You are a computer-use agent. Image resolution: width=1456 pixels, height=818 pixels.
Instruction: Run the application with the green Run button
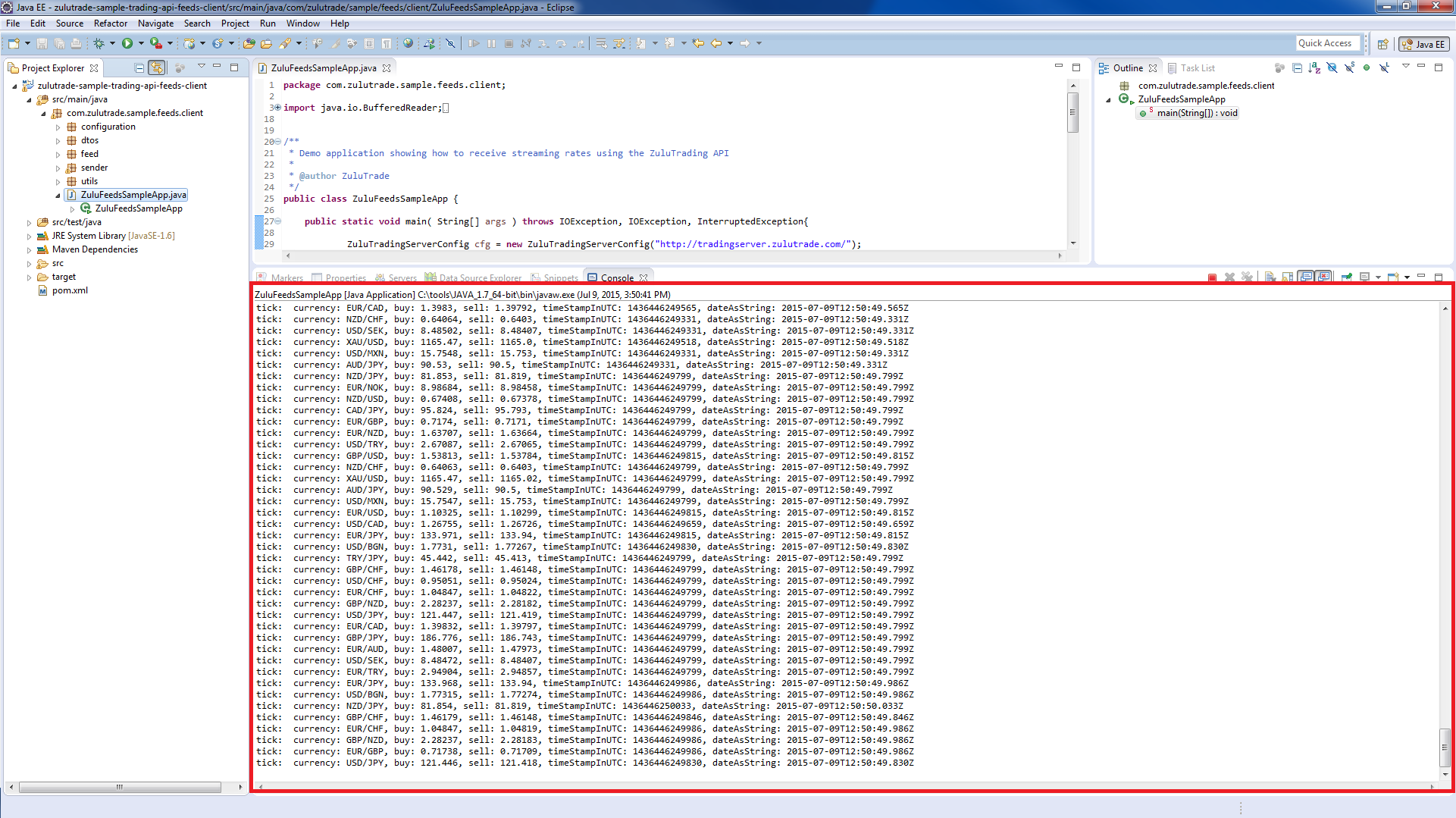(x=127, y=44)
